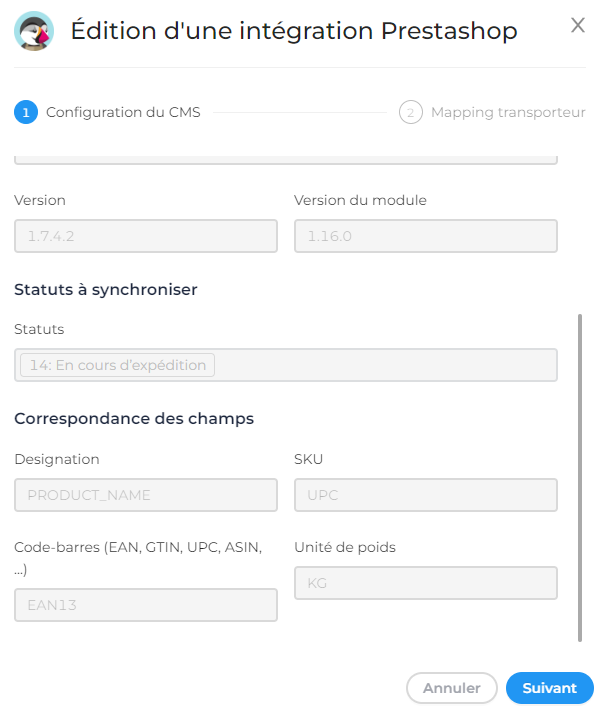Click the Prestashop puffin logo icon
Viewport: 599px width, 707px height.
(x=34, y=31)
